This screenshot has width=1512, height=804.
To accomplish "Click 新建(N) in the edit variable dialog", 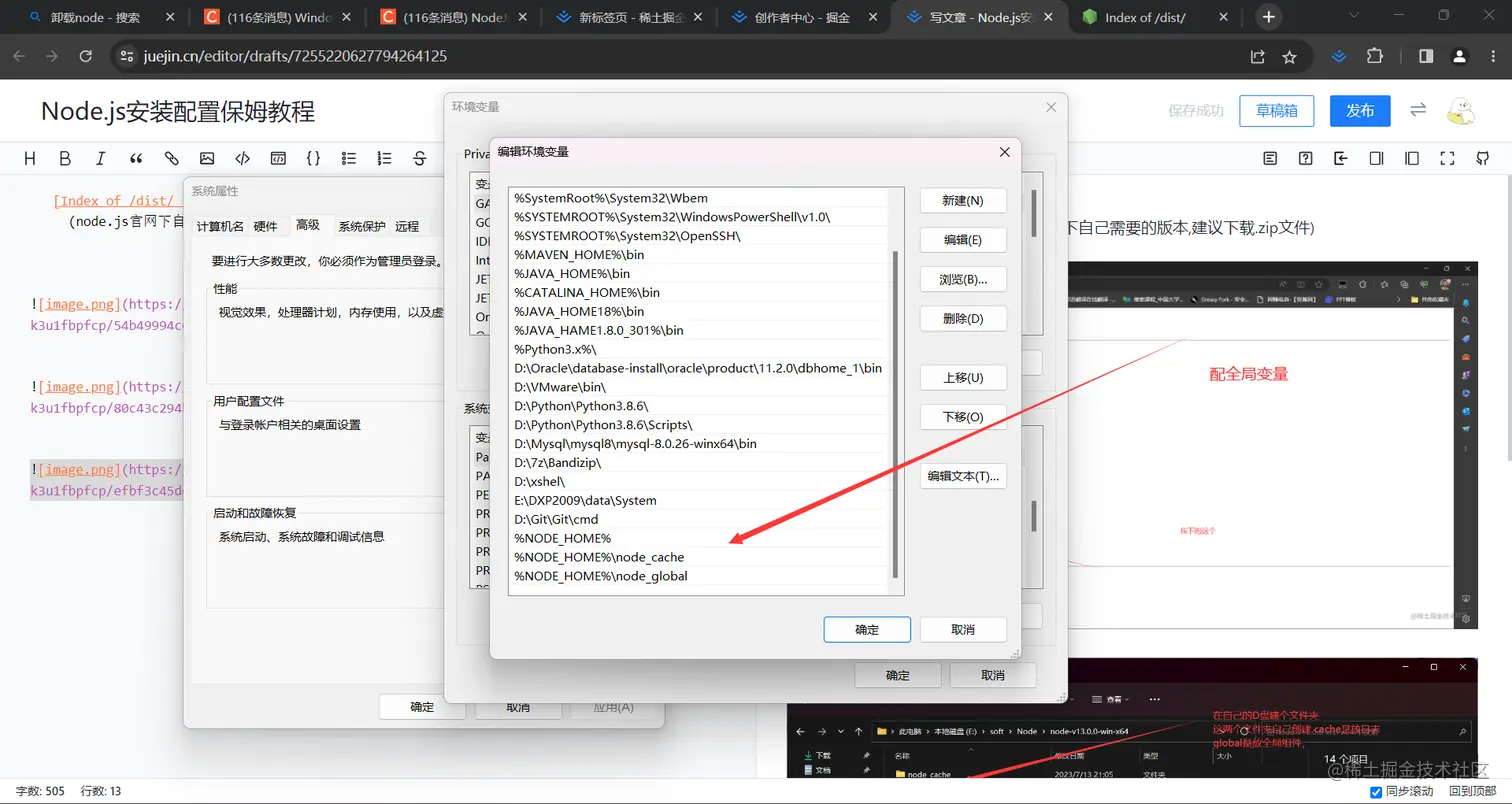I will (963, 201).
